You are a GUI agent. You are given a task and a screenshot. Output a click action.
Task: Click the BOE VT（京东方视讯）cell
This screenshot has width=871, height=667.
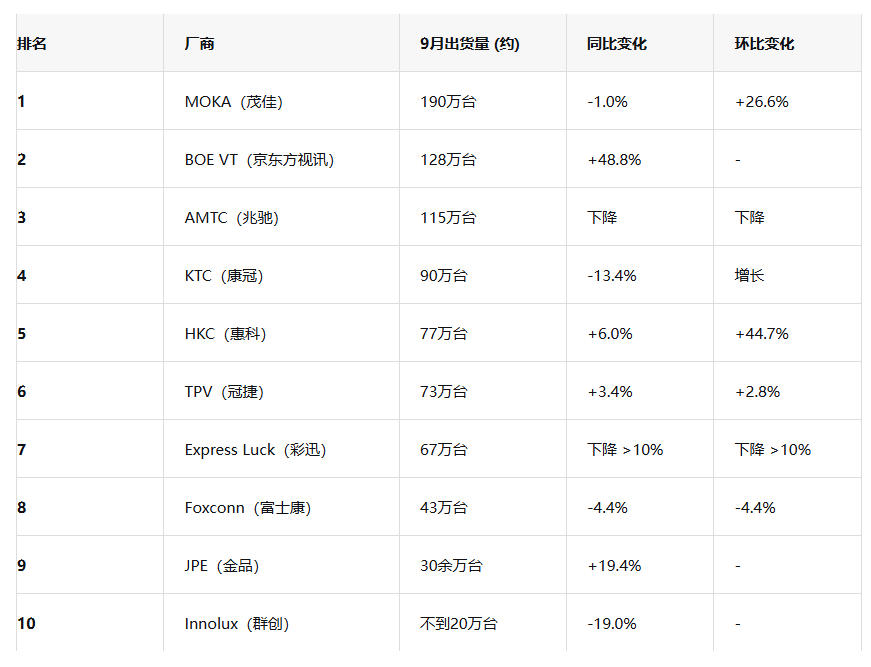coord(260,160)
